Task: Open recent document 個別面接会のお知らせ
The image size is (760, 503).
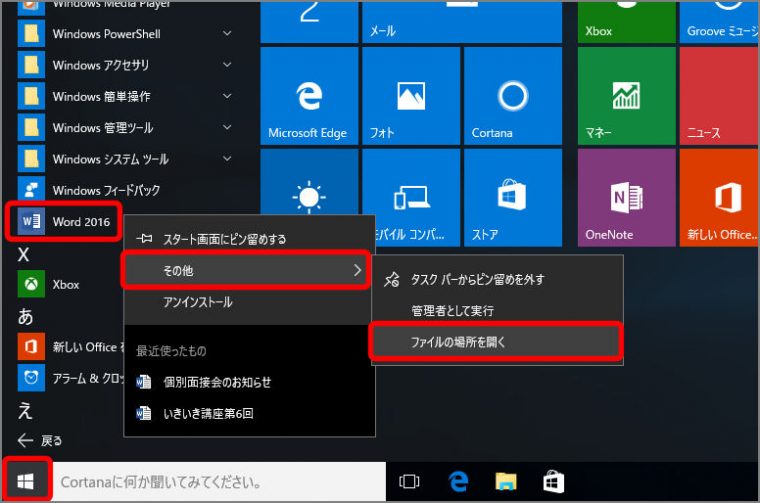Action: [x=249, y=382]
